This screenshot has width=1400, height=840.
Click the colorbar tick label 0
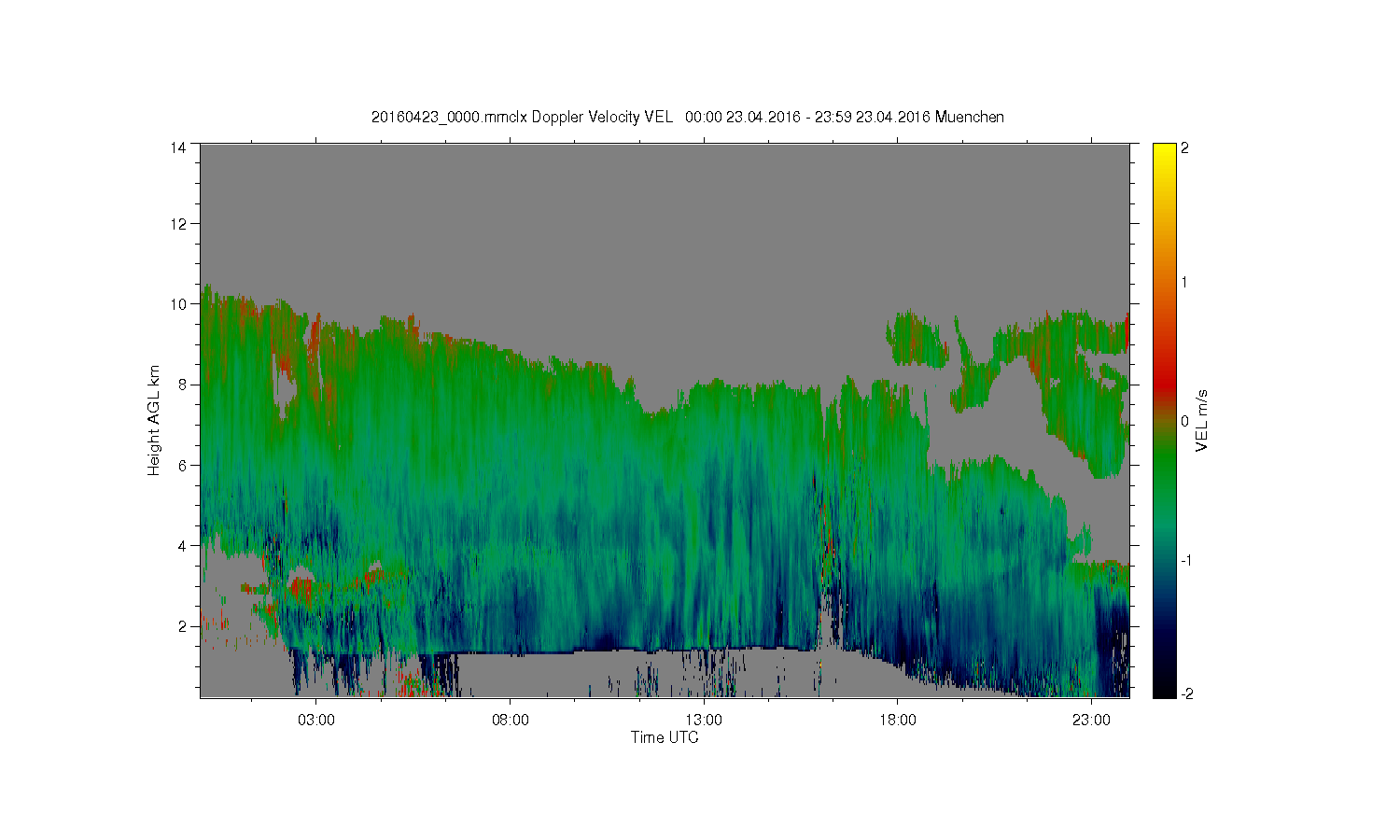pos(1184,421)
